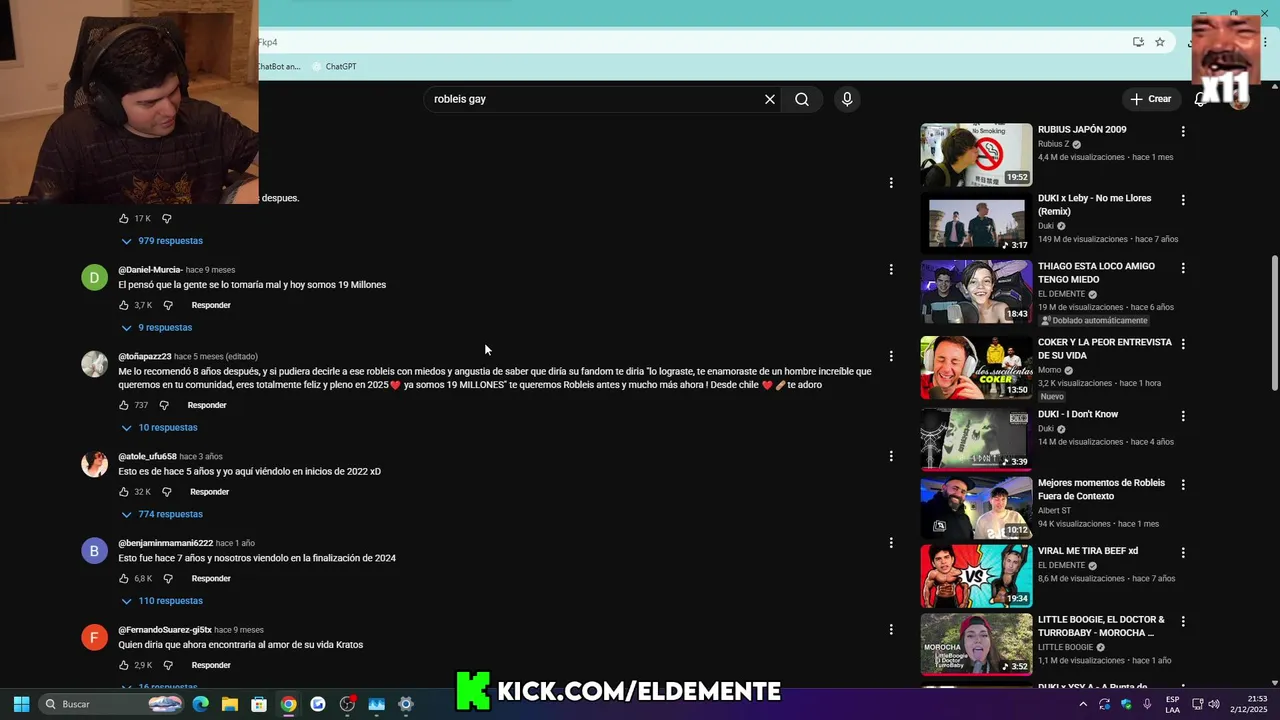This screenshot has width=1280, height=720.
Task: Open Daniel-Murcia's green D avatar
Action: click(94, 277)
